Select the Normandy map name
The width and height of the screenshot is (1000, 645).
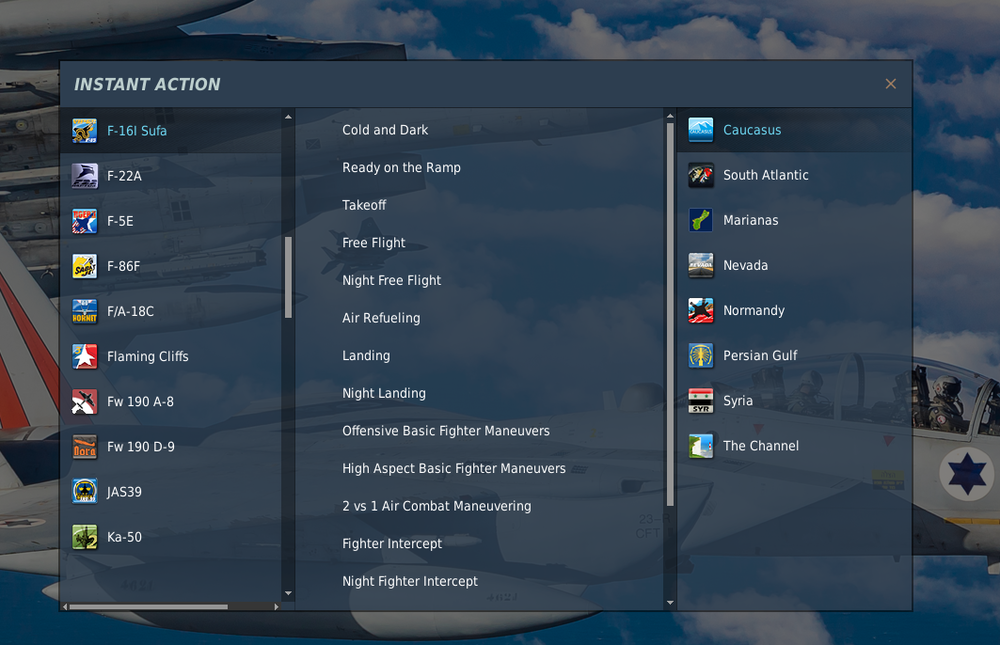(753, 311)
